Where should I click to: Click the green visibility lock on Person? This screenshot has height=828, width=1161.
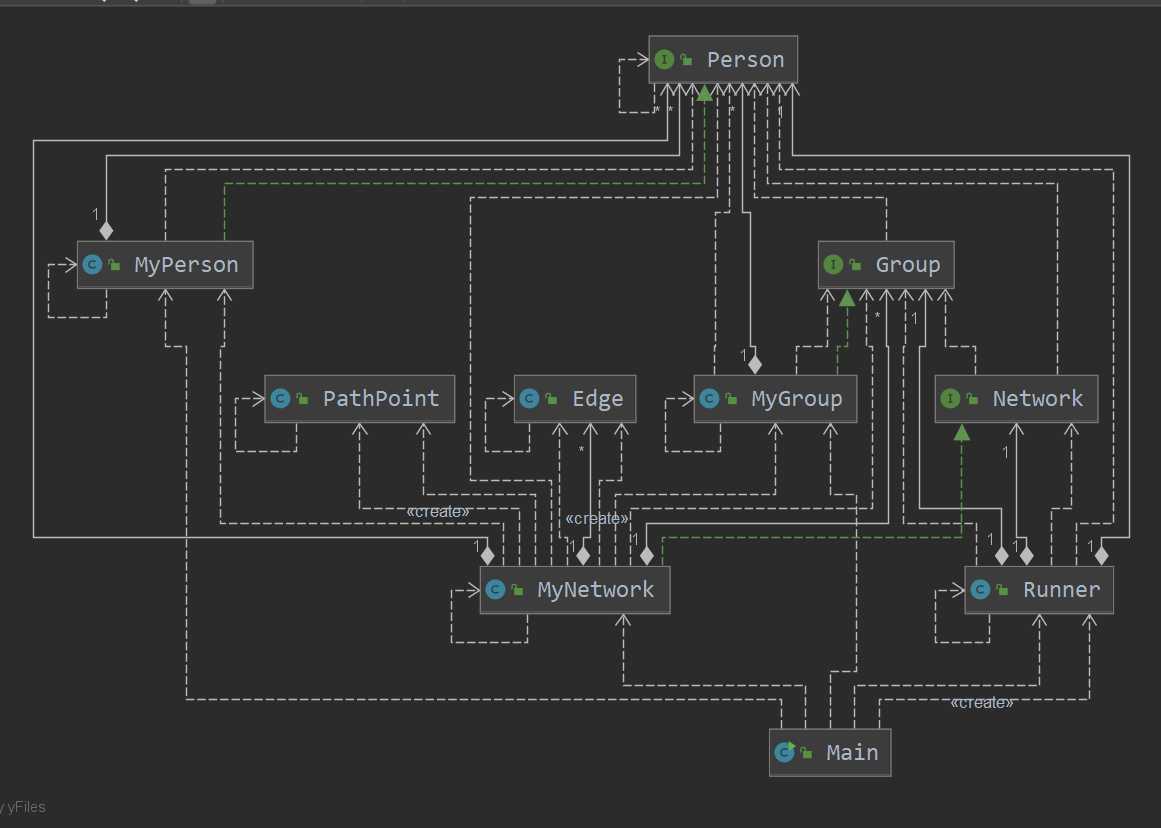click(x=687, y=61)
